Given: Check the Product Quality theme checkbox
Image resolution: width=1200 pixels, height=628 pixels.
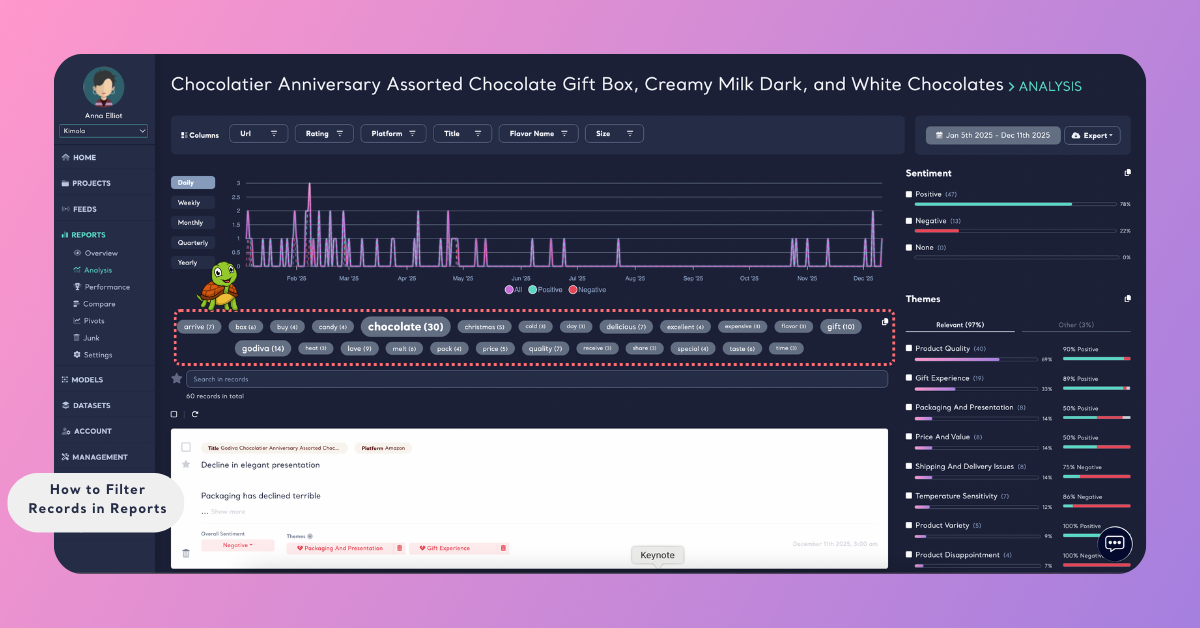Looking at the screenshot, I should coord(909,348).
